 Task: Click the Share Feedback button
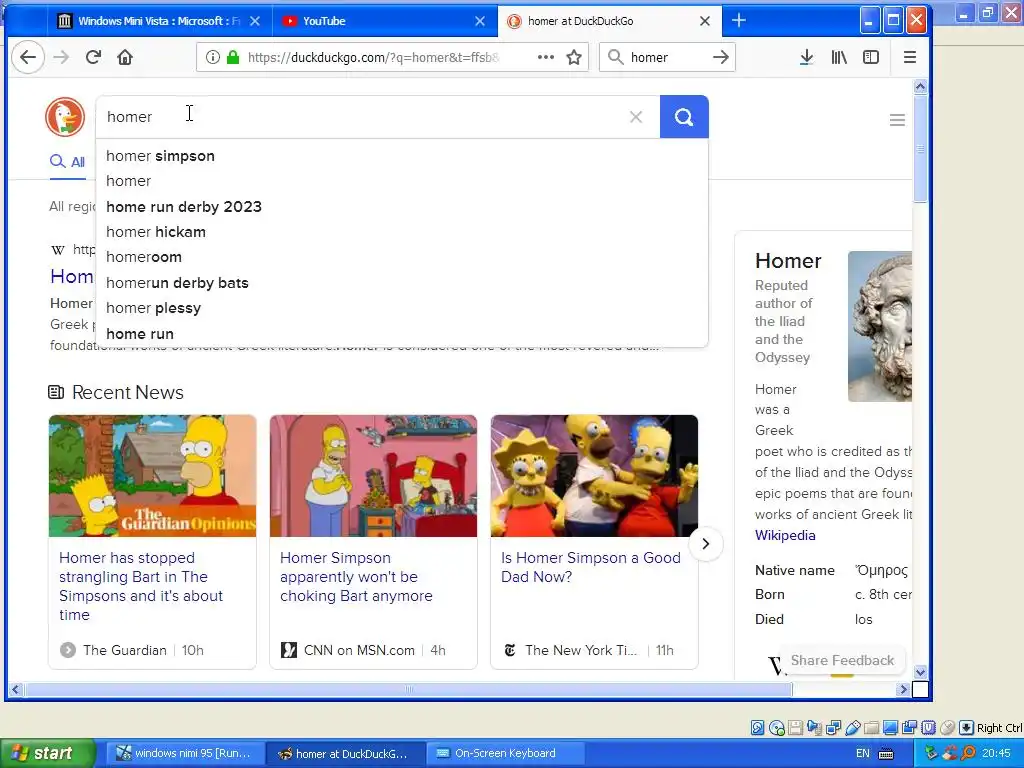point(842,660)
